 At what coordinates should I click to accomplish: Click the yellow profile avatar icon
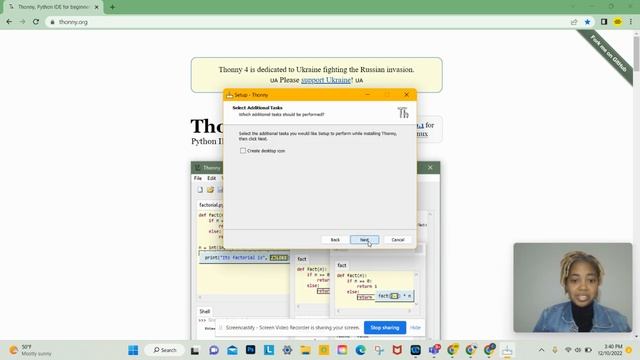[x=618, y=22]
